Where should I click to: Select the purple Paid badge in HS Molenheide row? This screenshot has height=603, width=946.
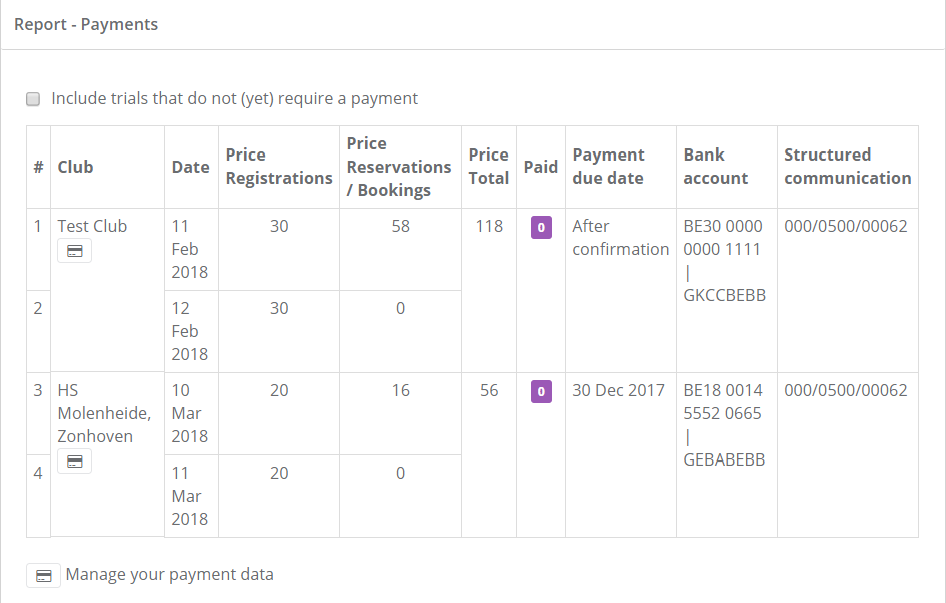tap(541, 392)
